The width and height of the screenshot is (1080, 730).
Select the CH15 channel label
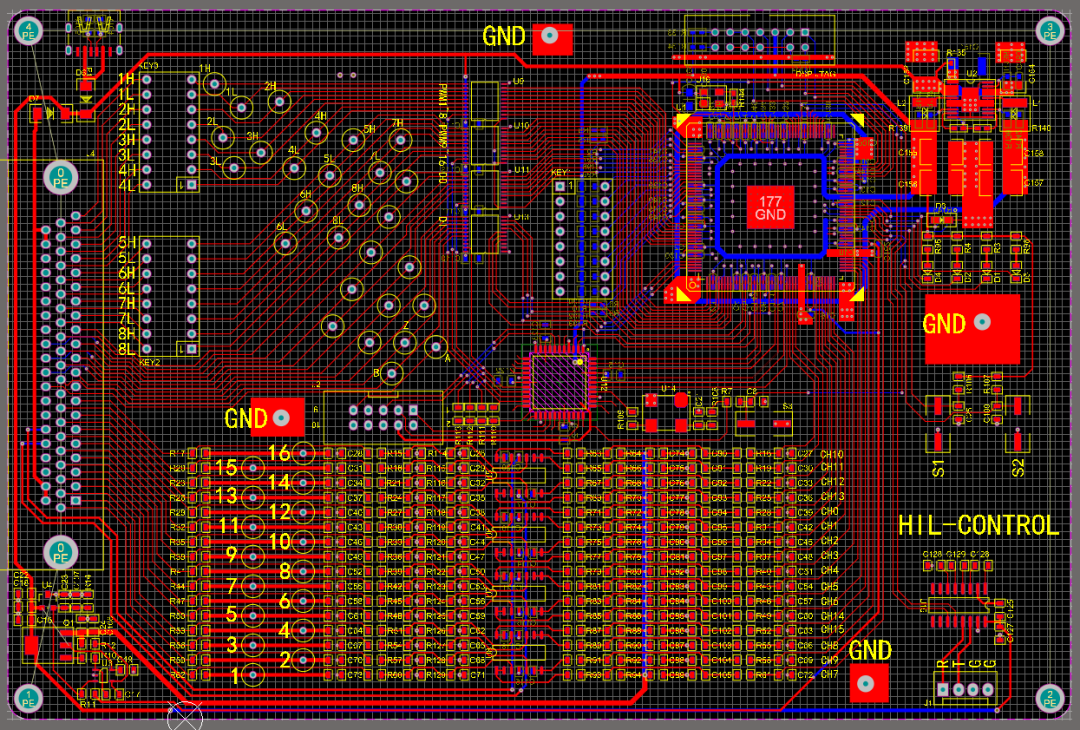click(x=832, y=629)
